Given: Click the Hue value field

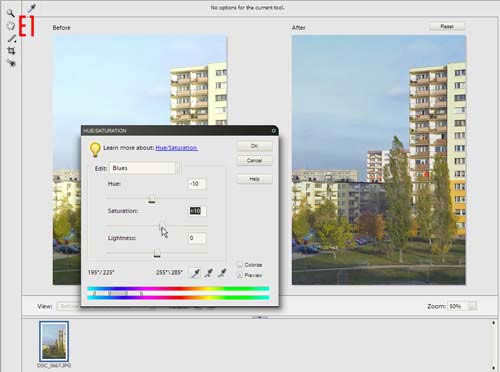Looking at the screenshot, I should click(197, 184).
